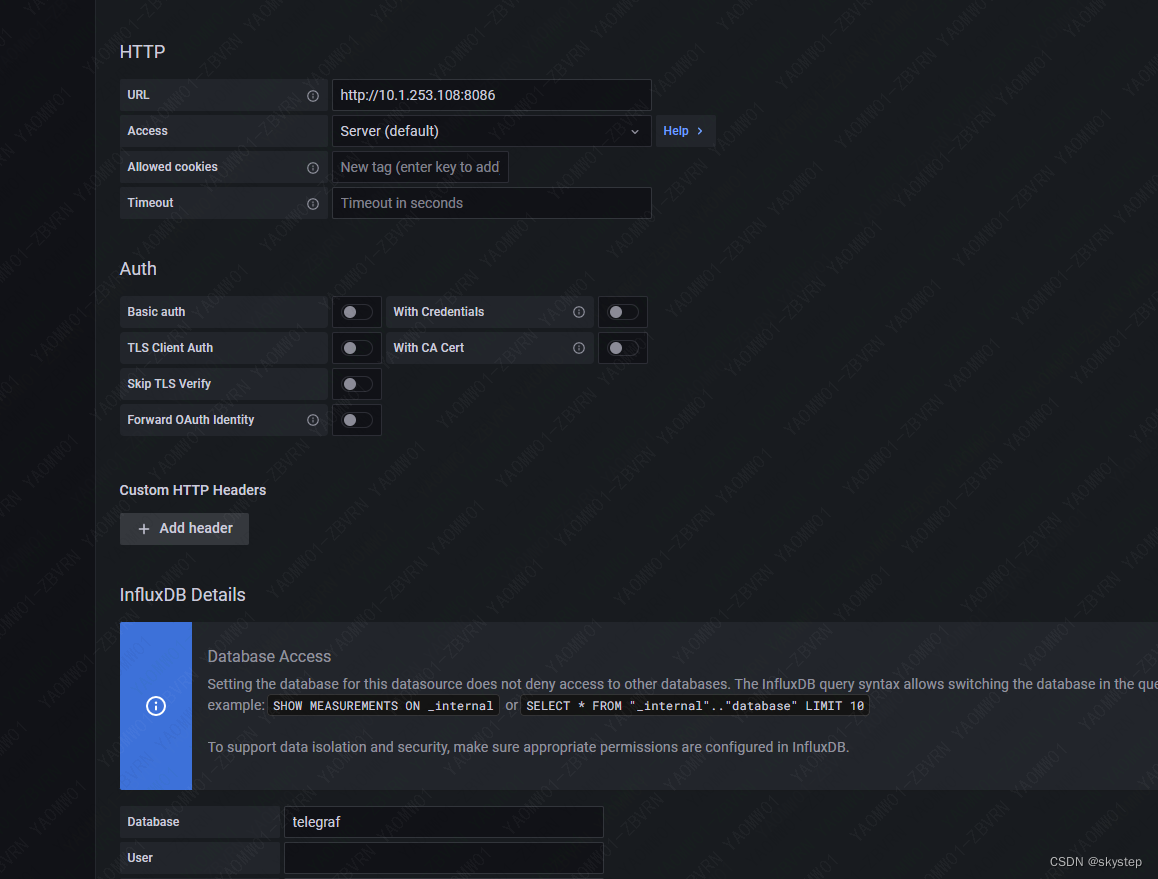Image resolution: width=1158 pixels, height=879 pixels.
Task: Expand the Access Help section
Action: (x=685, y=131)
